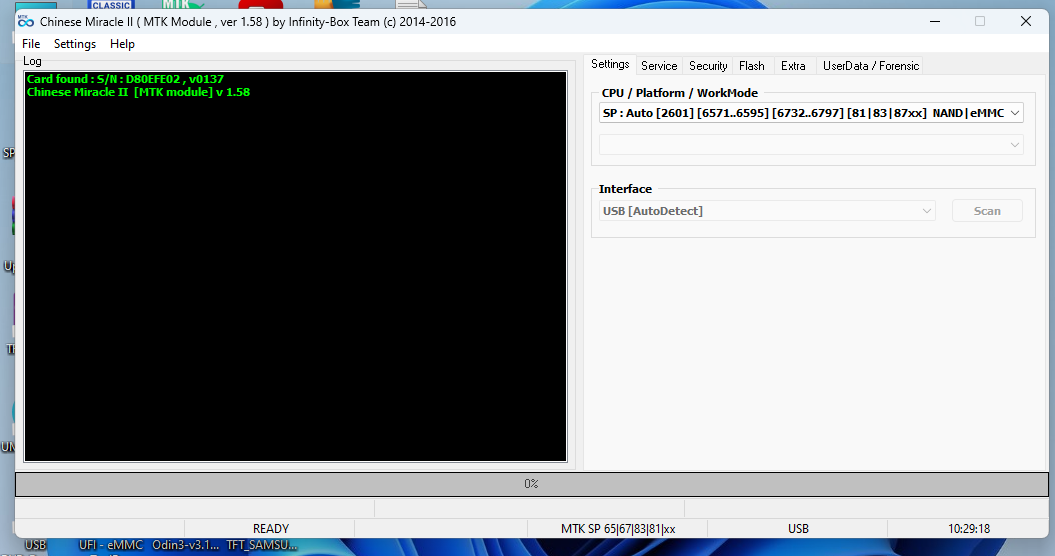Select the CLASSIC desktop shortcut icon
The image size is (1055, 556).
pos(111,5)
